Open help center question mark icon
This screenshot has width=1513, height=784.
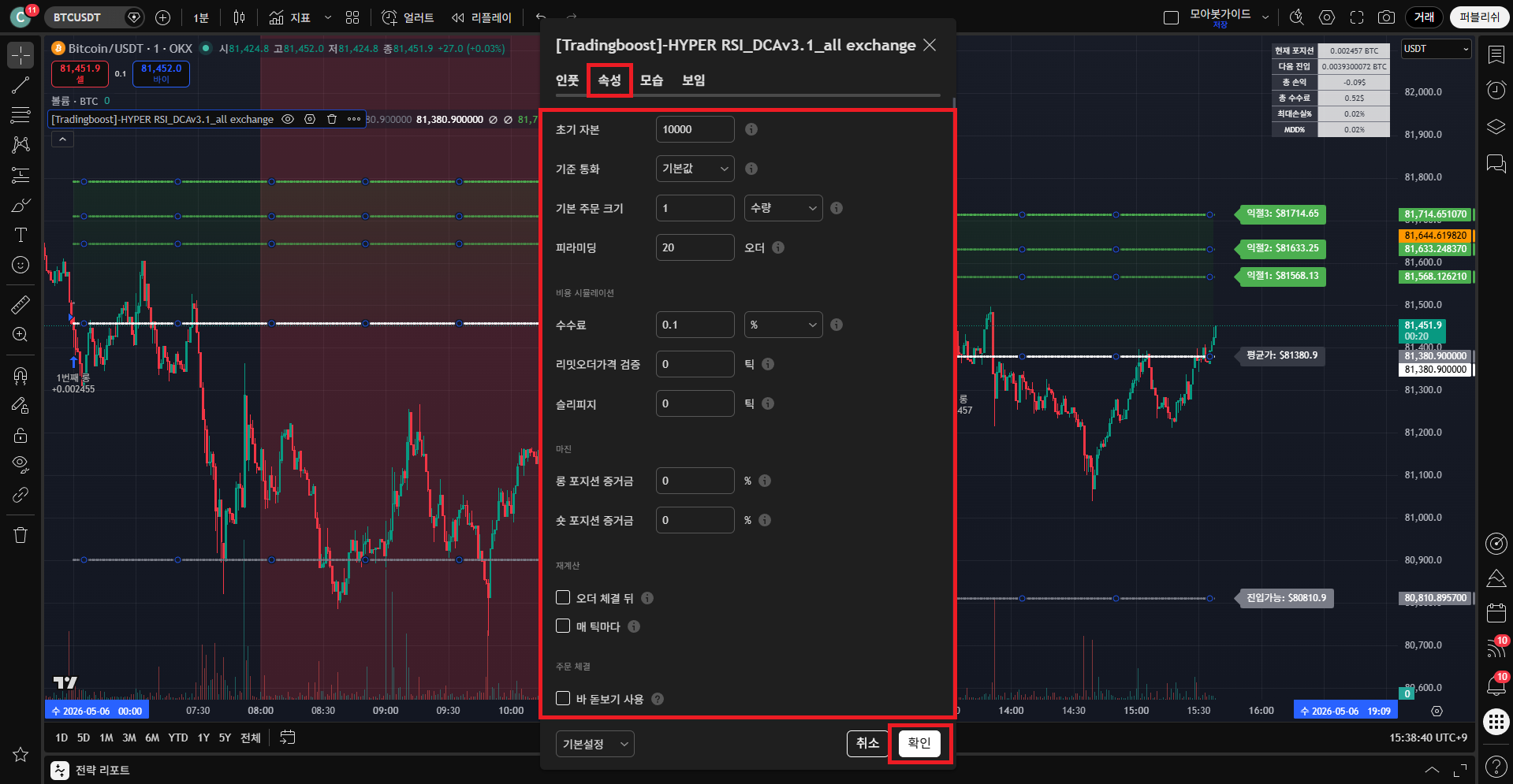tap(1496, 765)
